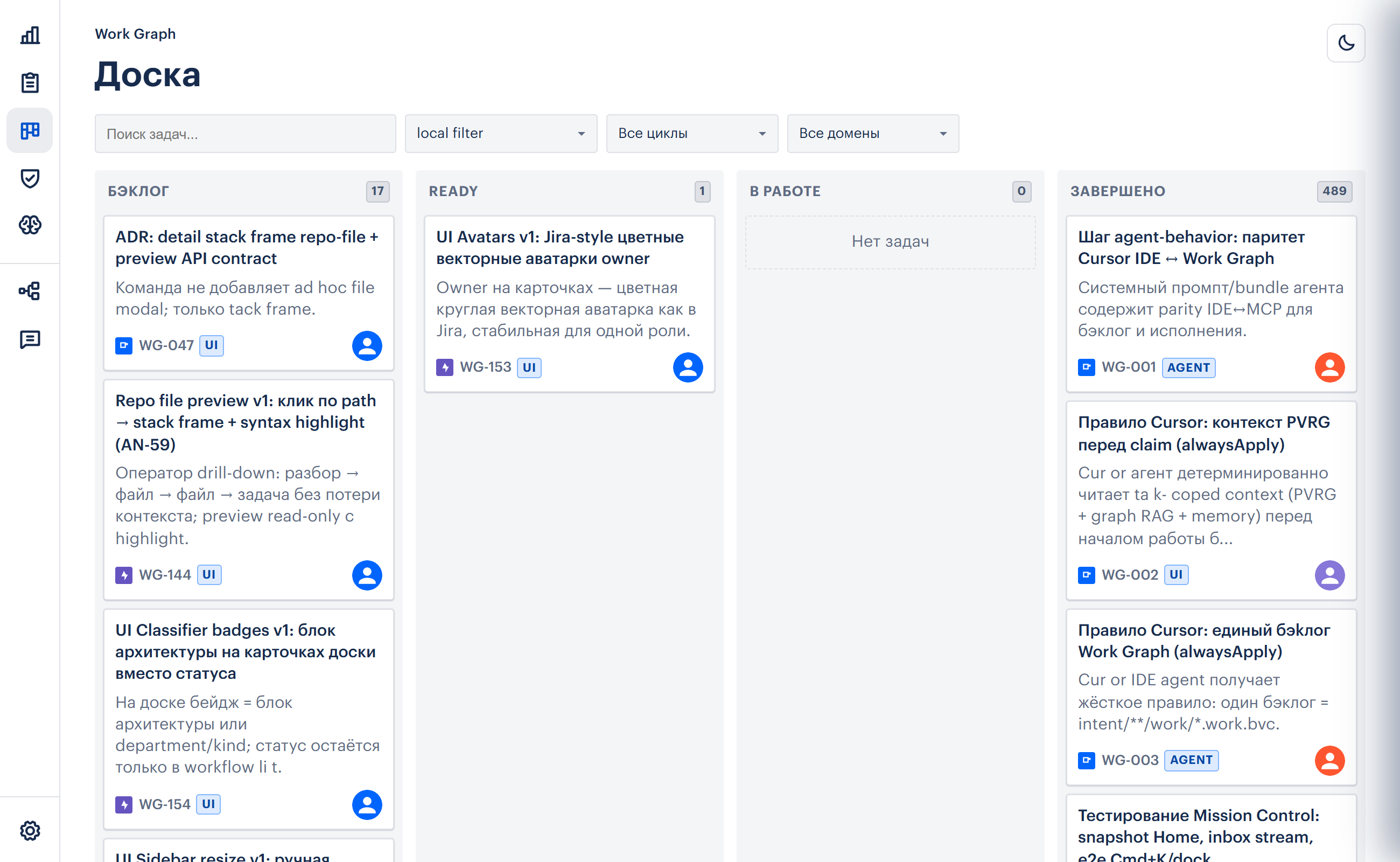
Task: Click the Work Graph breadcrumb label
Action: 135,34
